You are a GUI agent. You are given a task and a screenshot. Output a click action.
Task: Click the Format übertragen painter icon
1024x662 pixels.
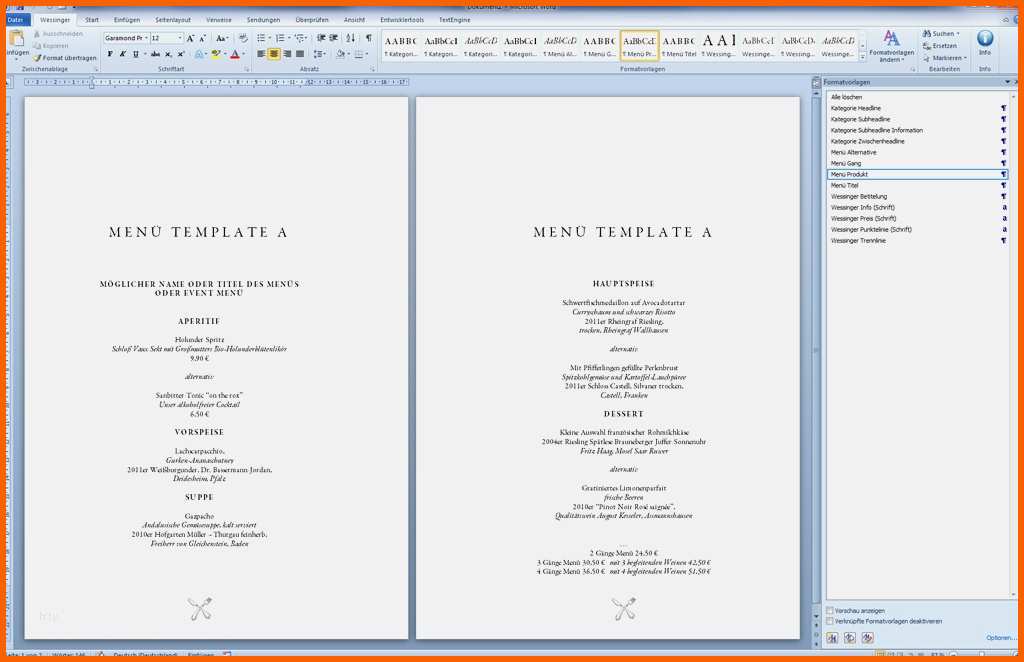click(37, 58)
